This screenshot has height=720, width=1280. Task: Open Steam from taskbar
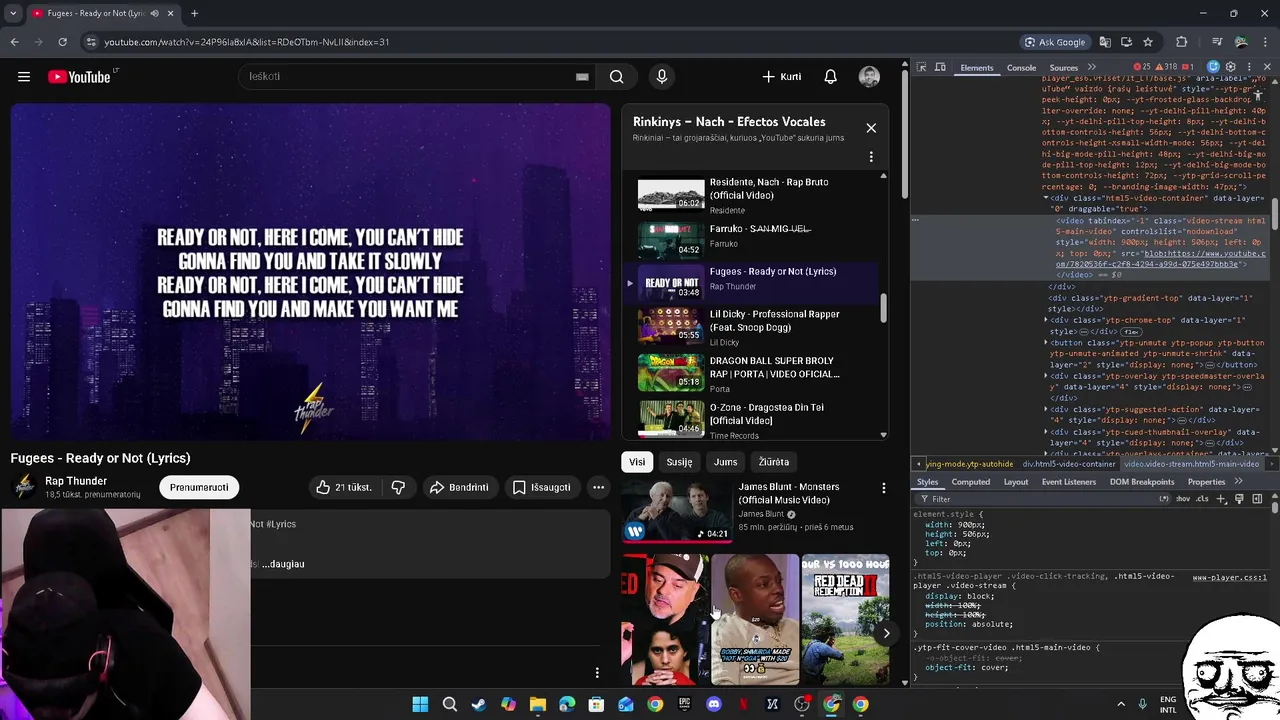click(479, 704)
